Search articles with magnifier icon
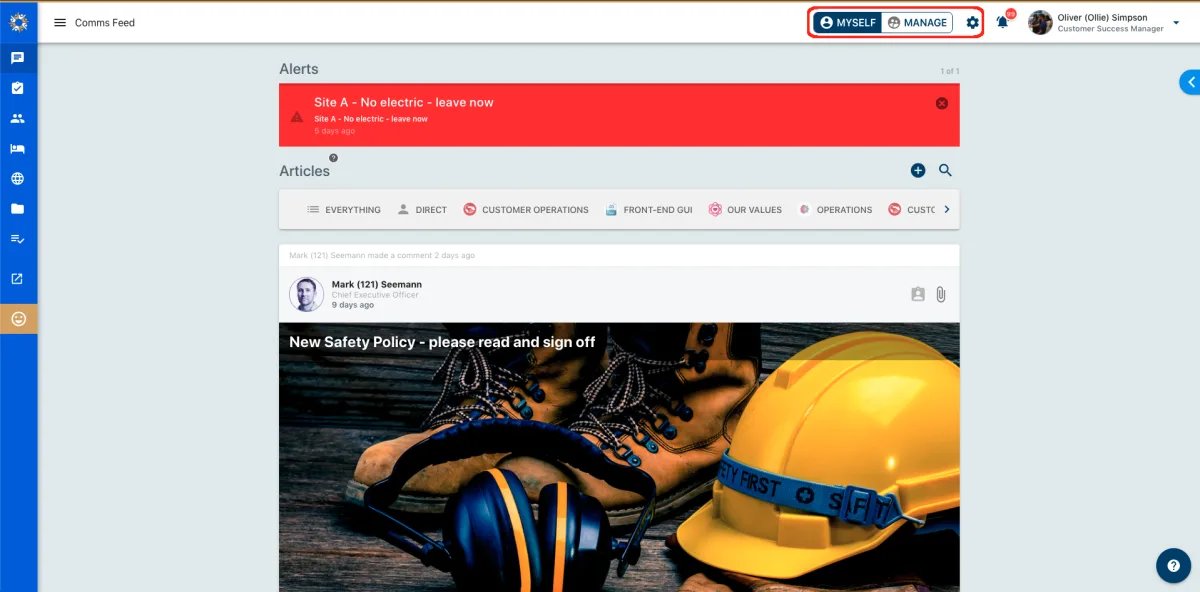 945,171
